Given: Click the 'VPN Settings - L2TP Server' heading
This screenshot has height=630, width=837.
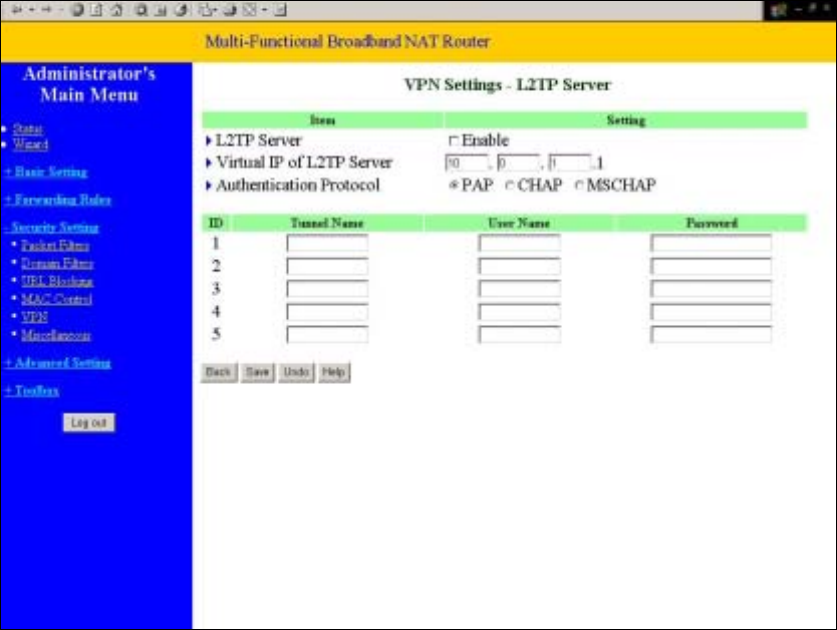Looking at the screenshot, I should coord(507,85).
